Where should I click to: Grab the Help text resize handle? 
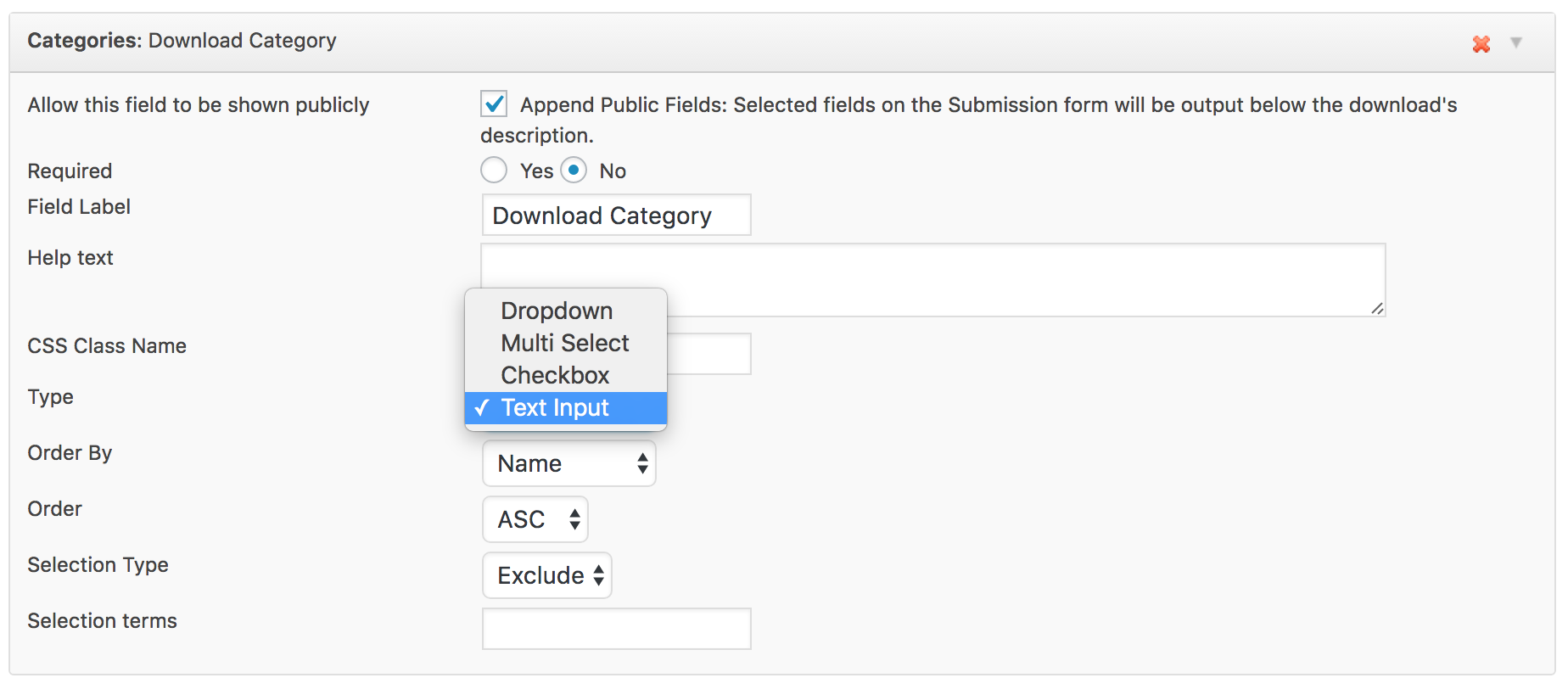[x=1376, y=309]
